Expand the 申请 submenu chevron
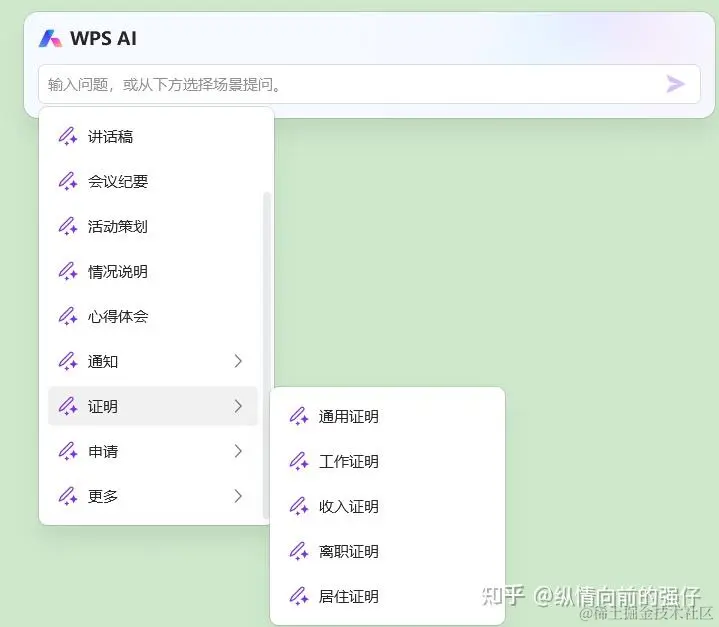Screen dimensions: 719x627 [238, 451]
